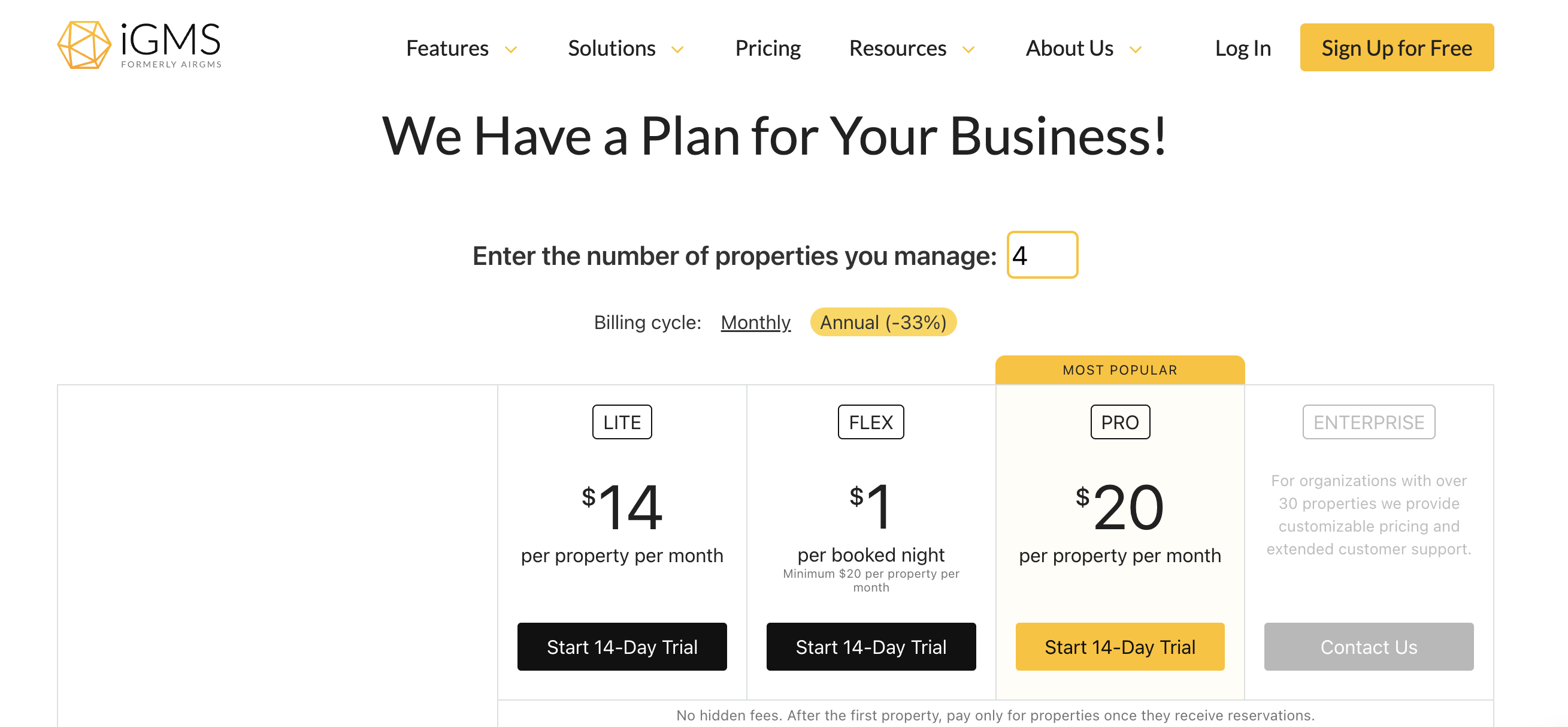Select the PRO plan badge

tap(1119, 421)
